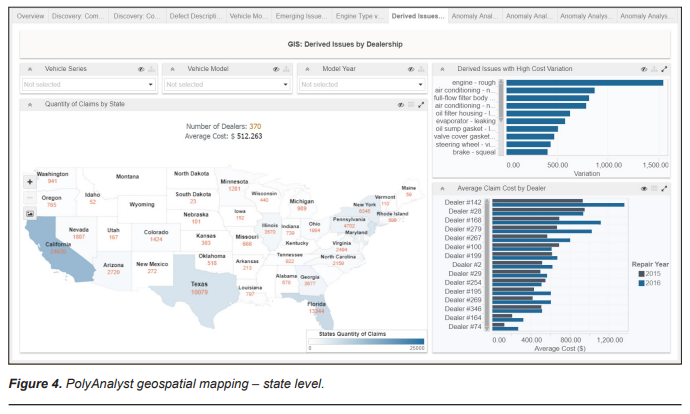Collapse the Model Year panel
690x414 pixels.
point(308,69)
